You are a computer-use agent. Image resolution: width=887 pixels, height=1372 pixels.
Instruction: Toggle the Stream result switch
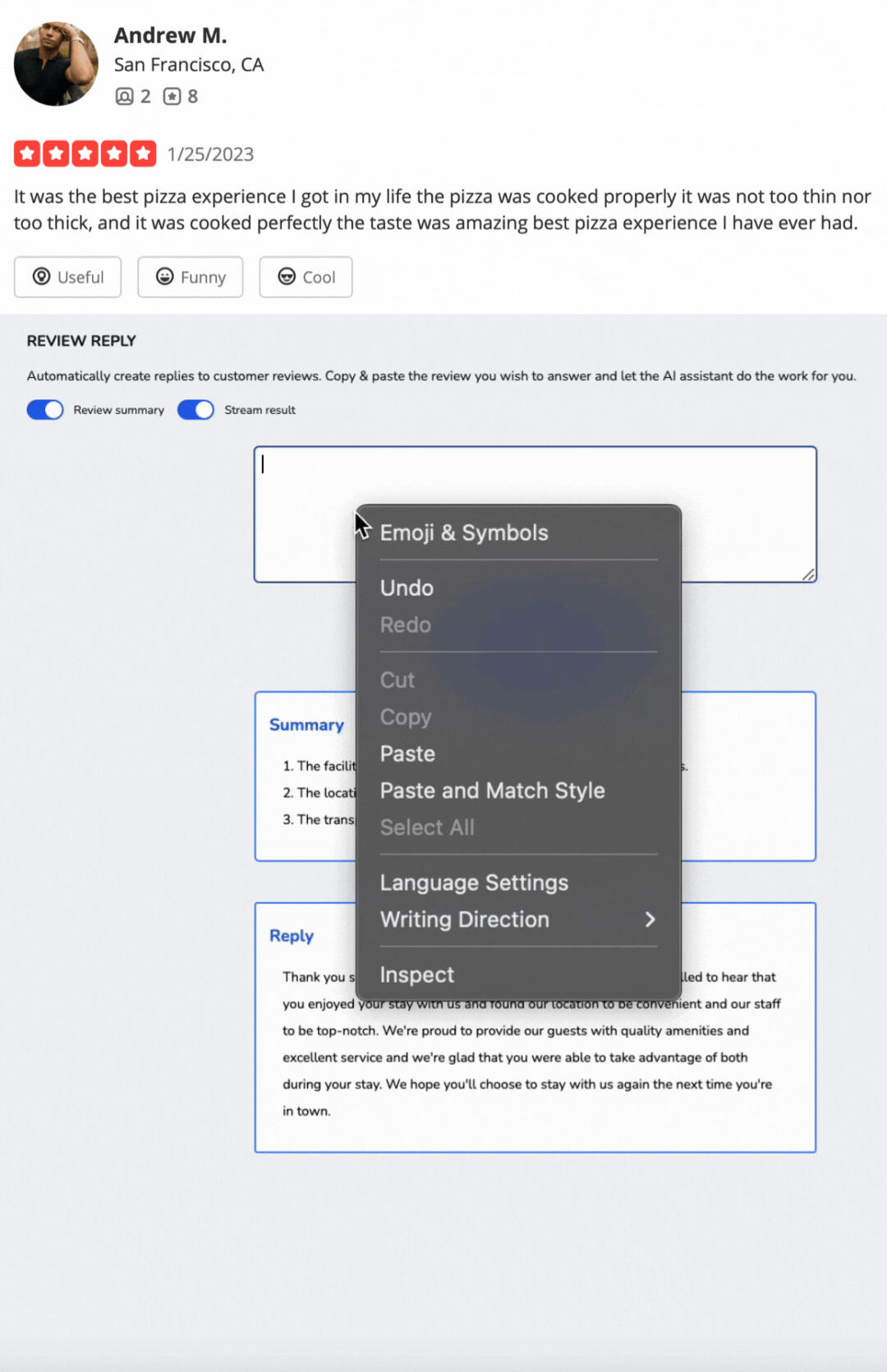coord(195,410)
